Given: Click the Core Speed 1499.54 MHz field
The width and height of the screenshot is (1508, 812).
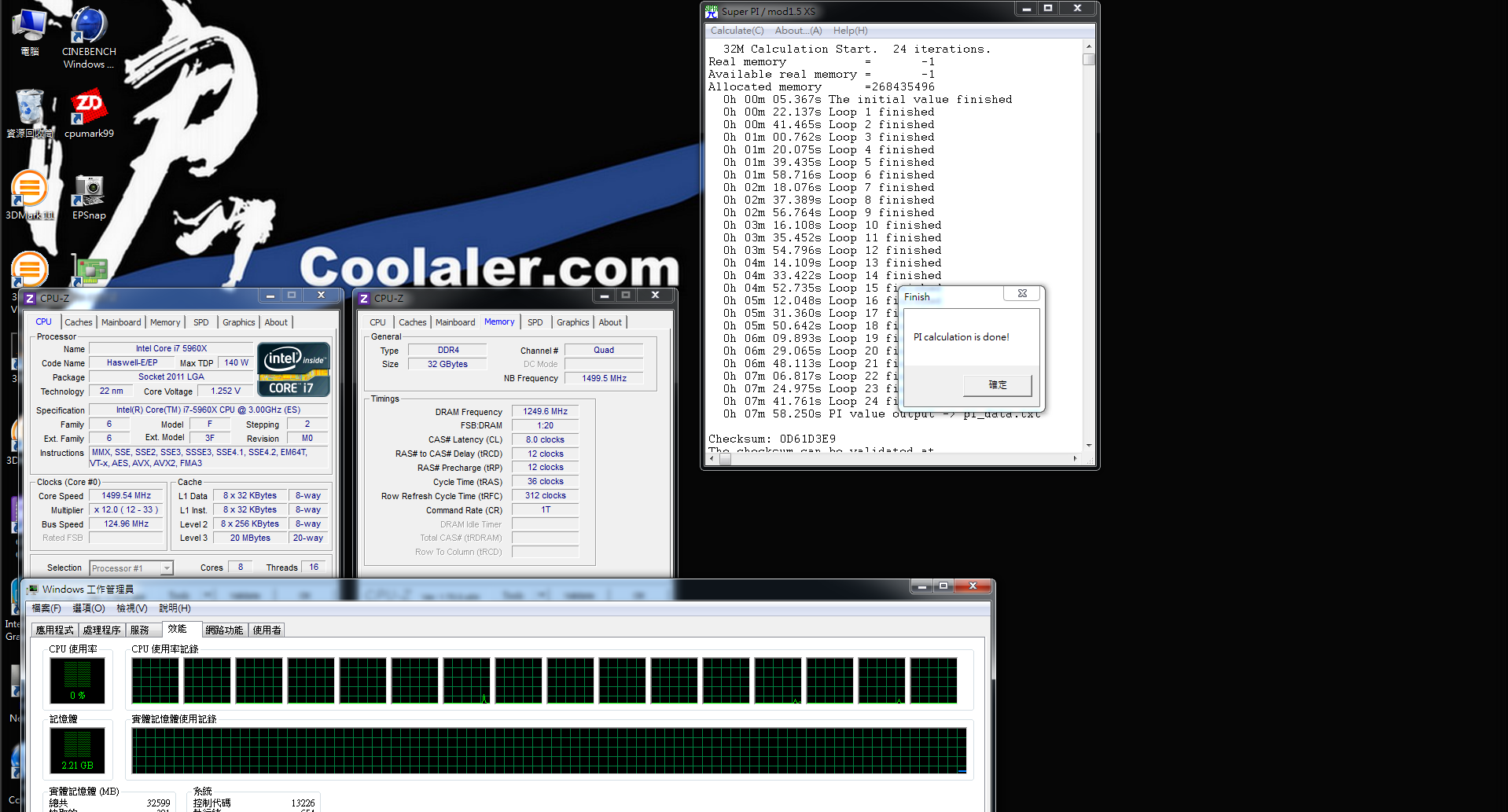Looking at the screenshot, I should (x=126, y=496).
